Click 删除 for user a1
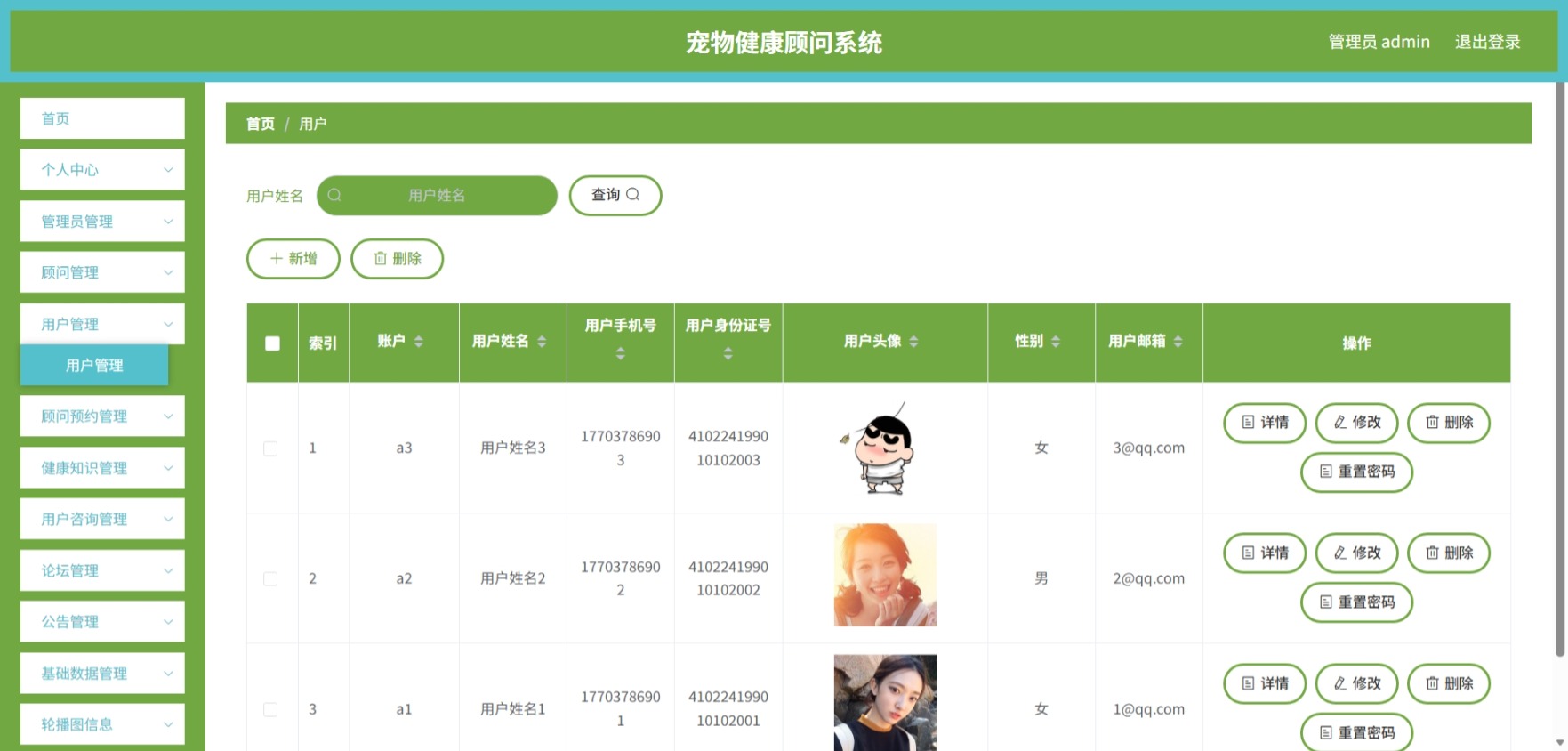 click(x=1449, y=684)
